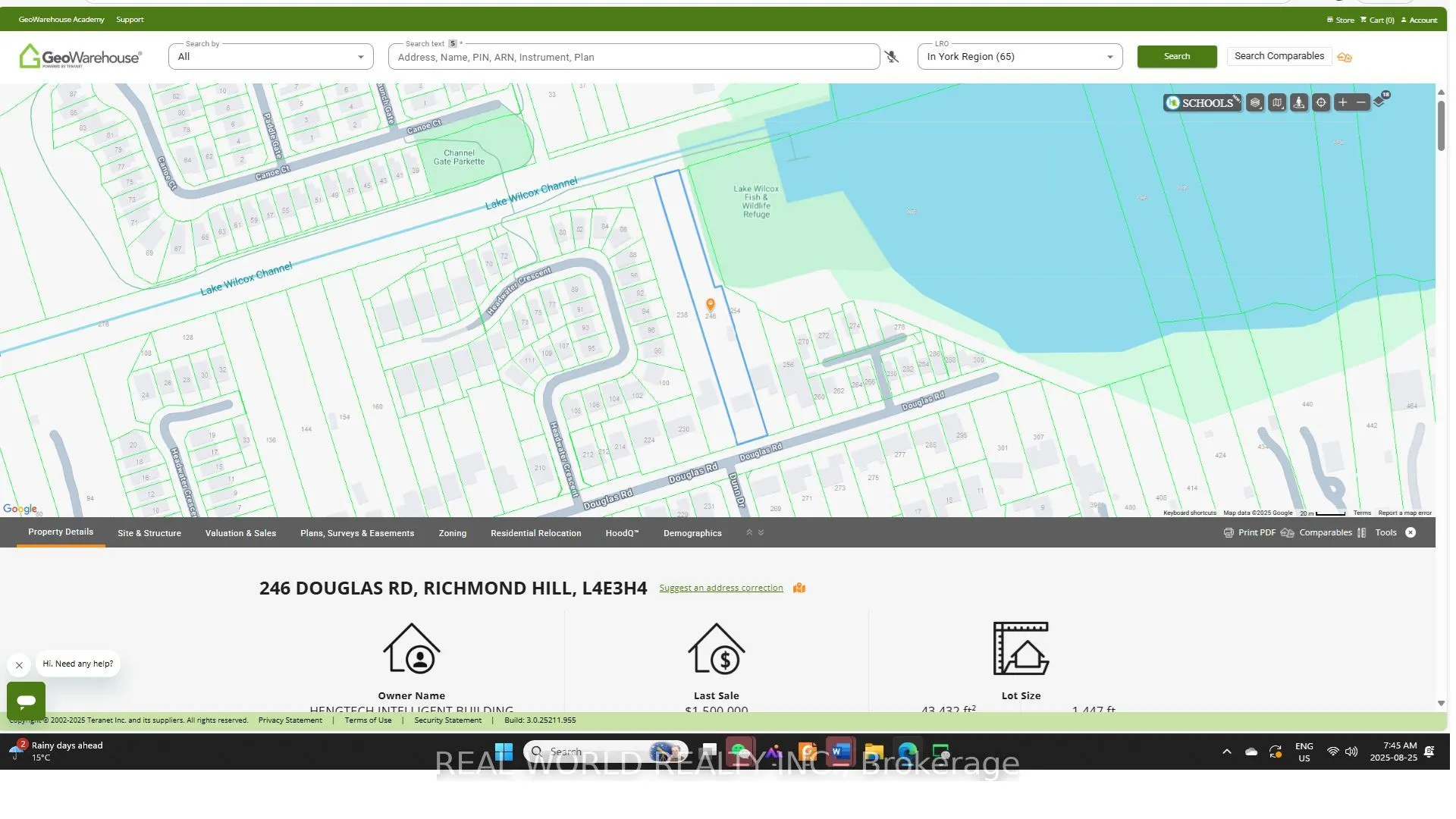Expand panel with down chevrons

click(x=761, y=533)
